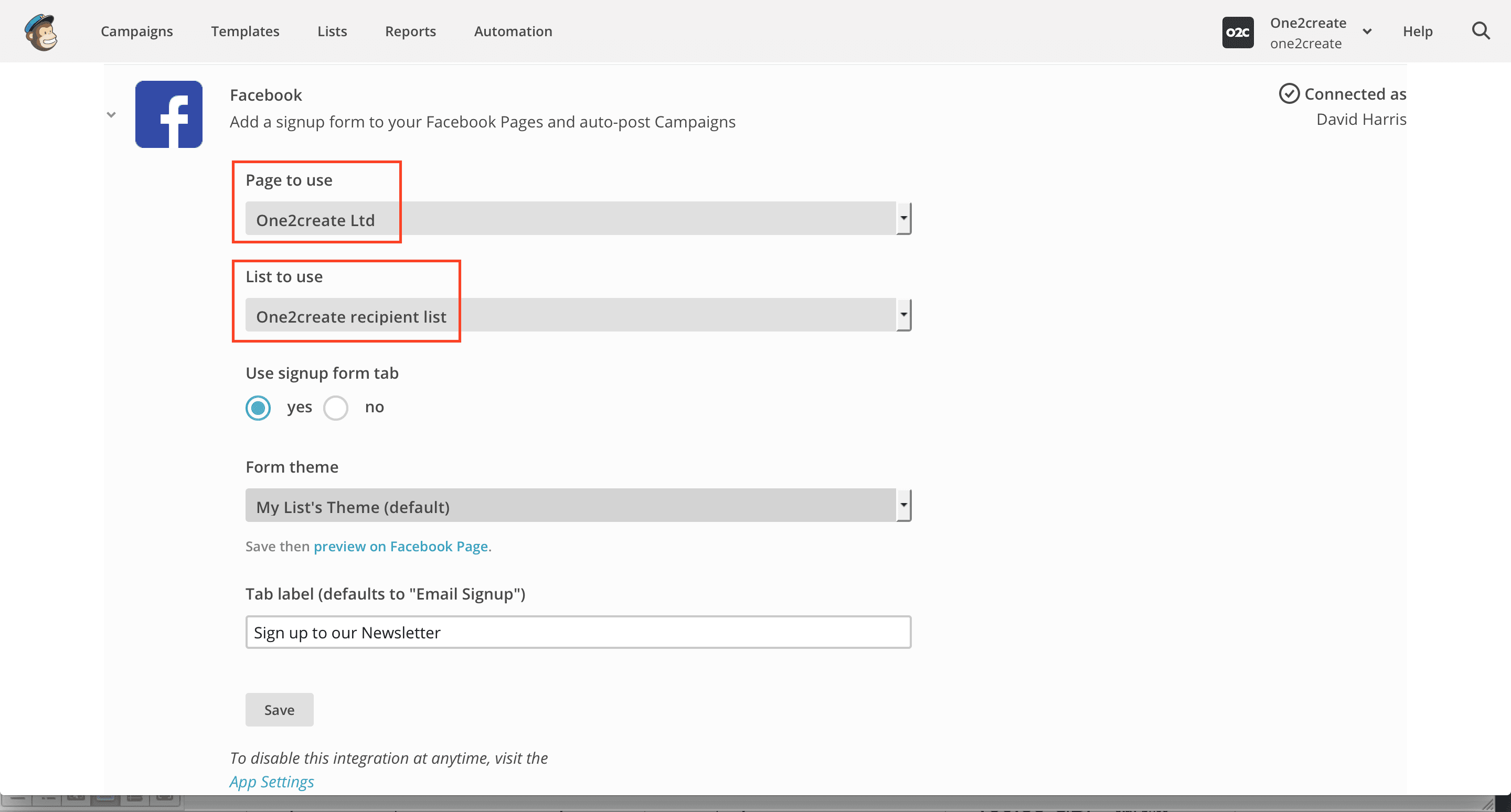Open preview on Facebook Page link
This screenshot has width=1511, height=812.
click(x=401, y=547)
